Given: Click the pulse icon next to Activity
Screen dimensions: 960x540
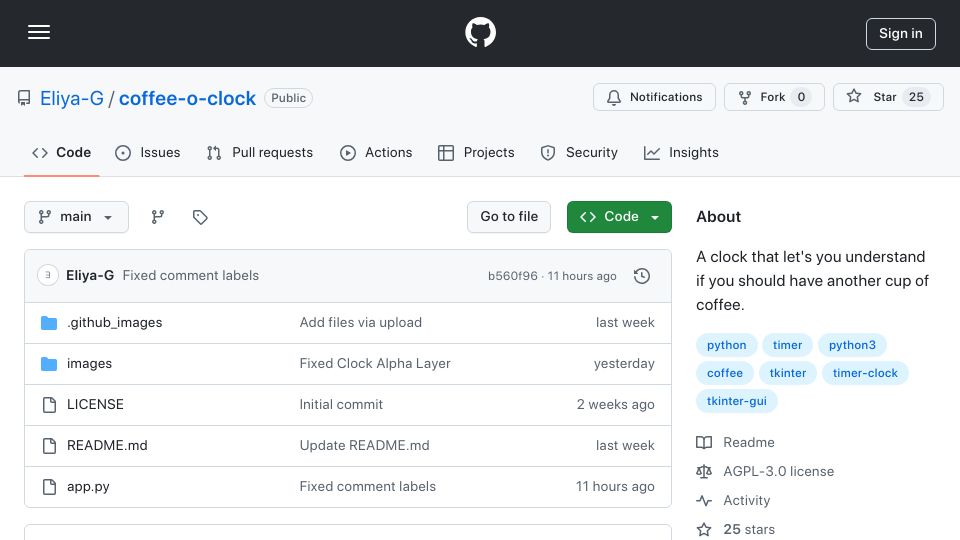Looking at the screenshot, I should [704, 501].
